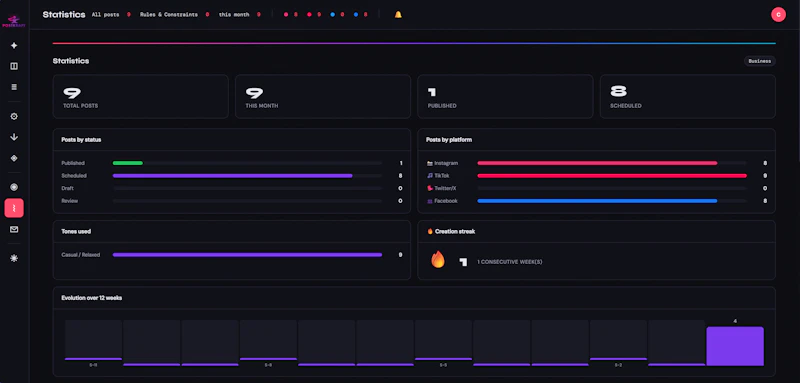
Task: Click the Instagram posts progress bar
Action: click(597, 163)
